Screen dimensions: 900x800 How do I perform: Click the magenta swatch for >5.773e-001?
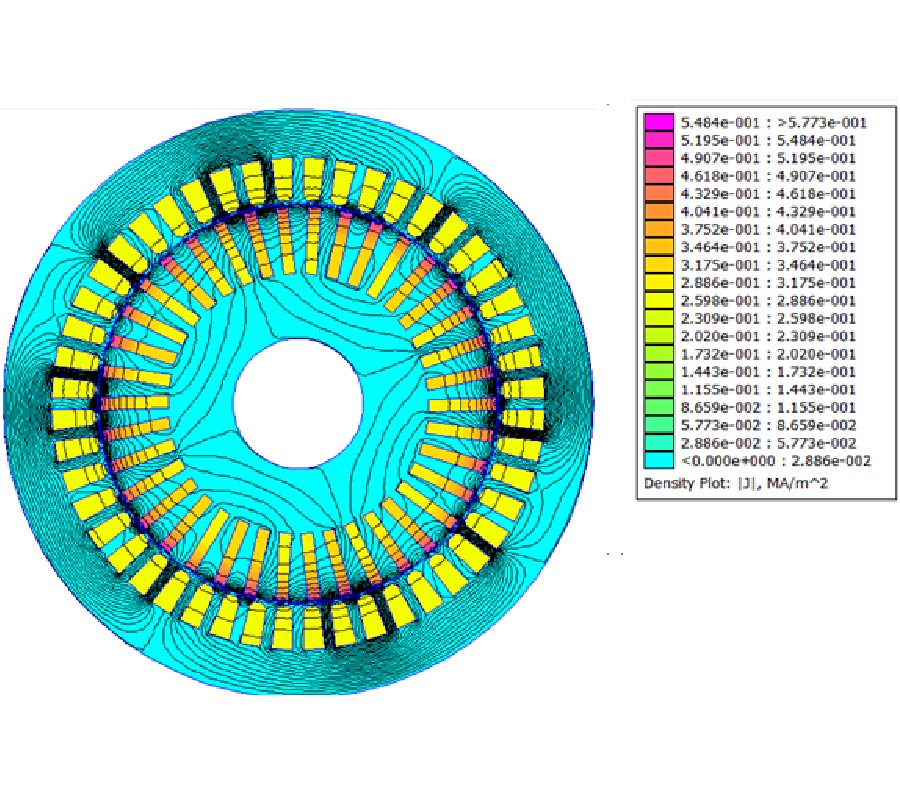tap(658, 123)
